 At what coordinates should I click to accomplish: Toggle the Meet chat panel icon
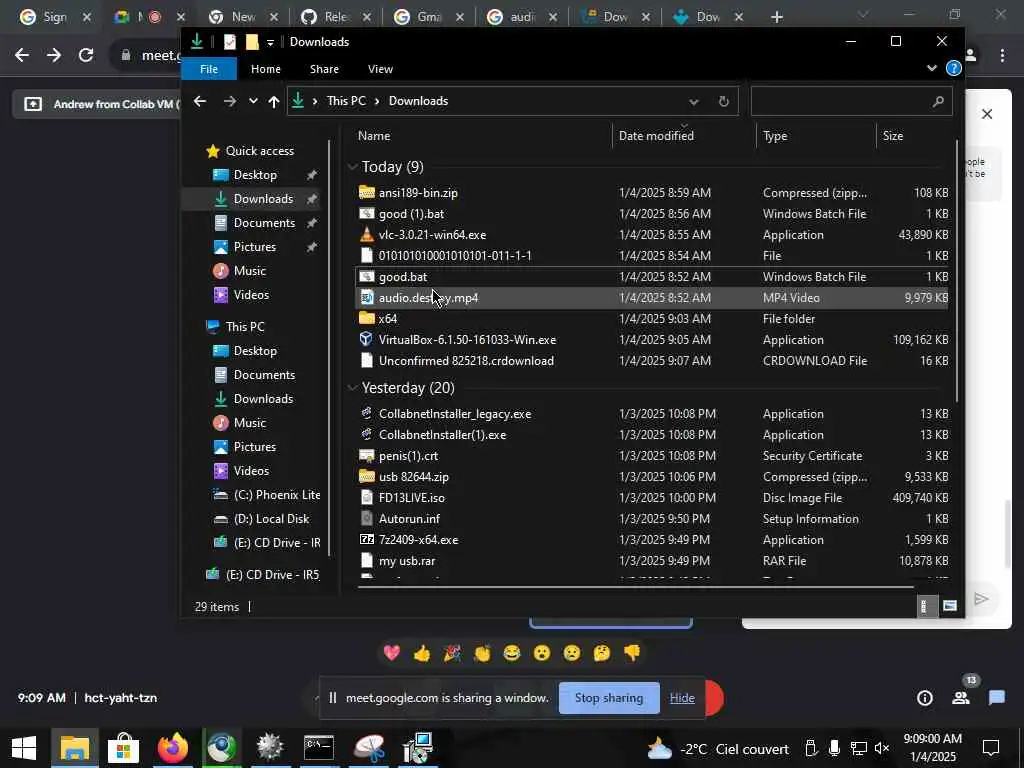click(x=997, y=698)
